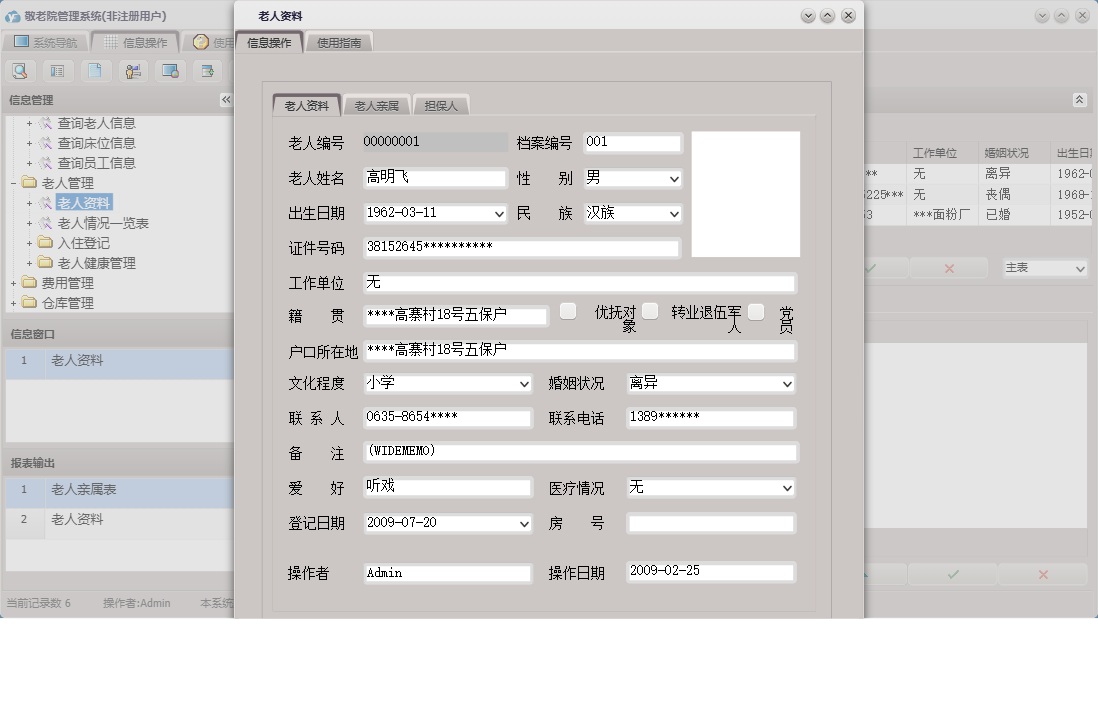Select the search/preview toolbar icon

click(20, 71)
